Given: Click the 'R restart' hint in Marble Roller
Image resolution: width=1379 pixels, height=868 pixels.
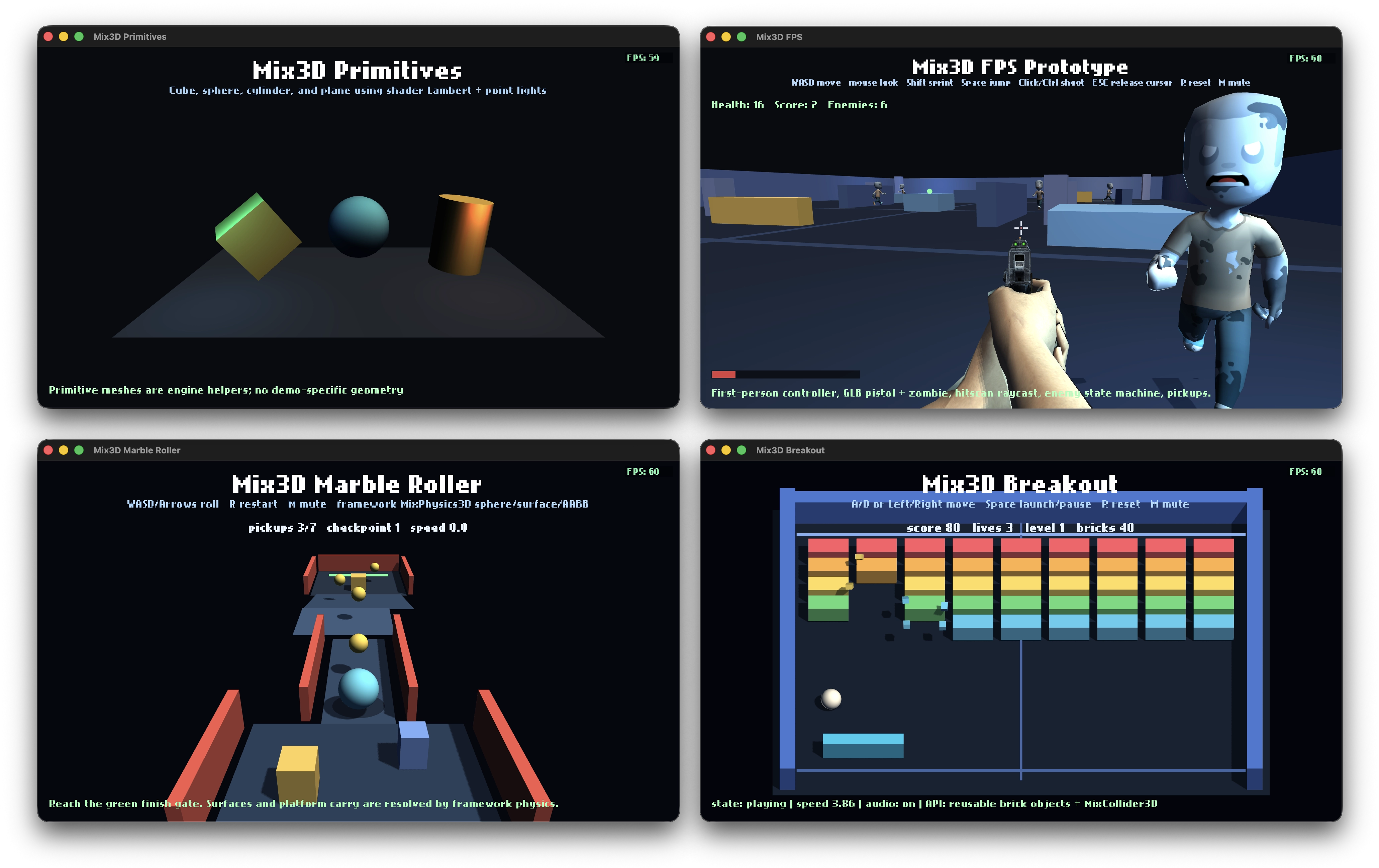Looking at the screenshot, I should [x=253, y=504].
